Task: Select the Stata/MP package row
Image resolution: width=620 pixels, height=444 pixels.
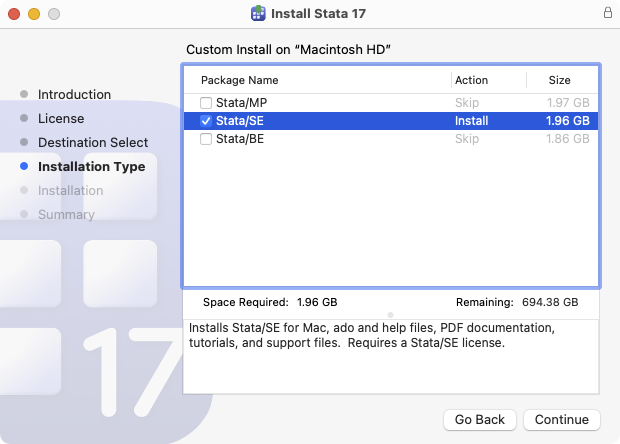Action: pyautogui.click(x=320, y=103)
